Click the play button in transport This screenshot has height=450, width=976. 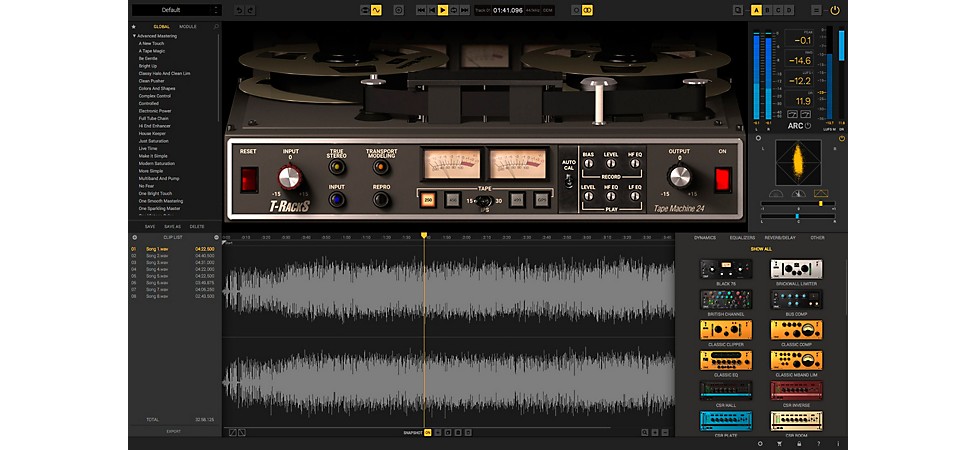pyautogui.click(x=443, y=10)
